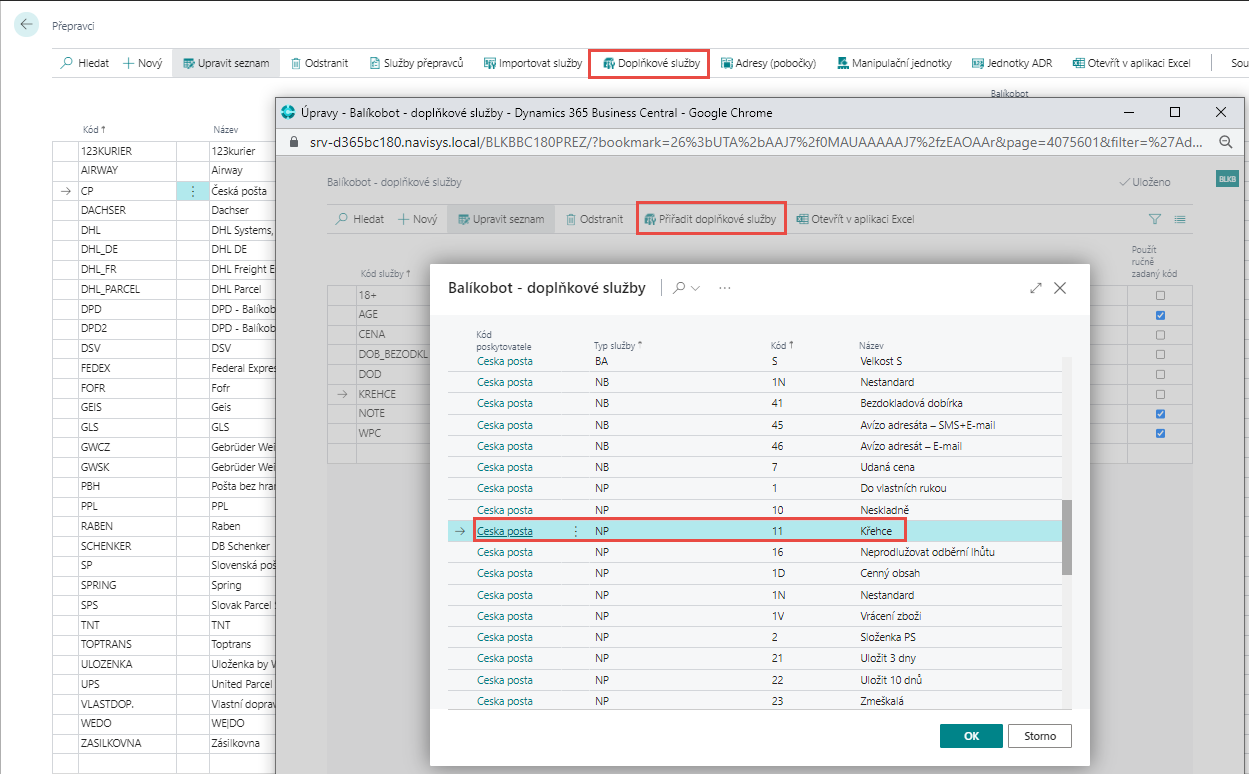The image size is (1249, 774).
Task: Click the BLKB company badge
Action: click(x=1226, y=179)
